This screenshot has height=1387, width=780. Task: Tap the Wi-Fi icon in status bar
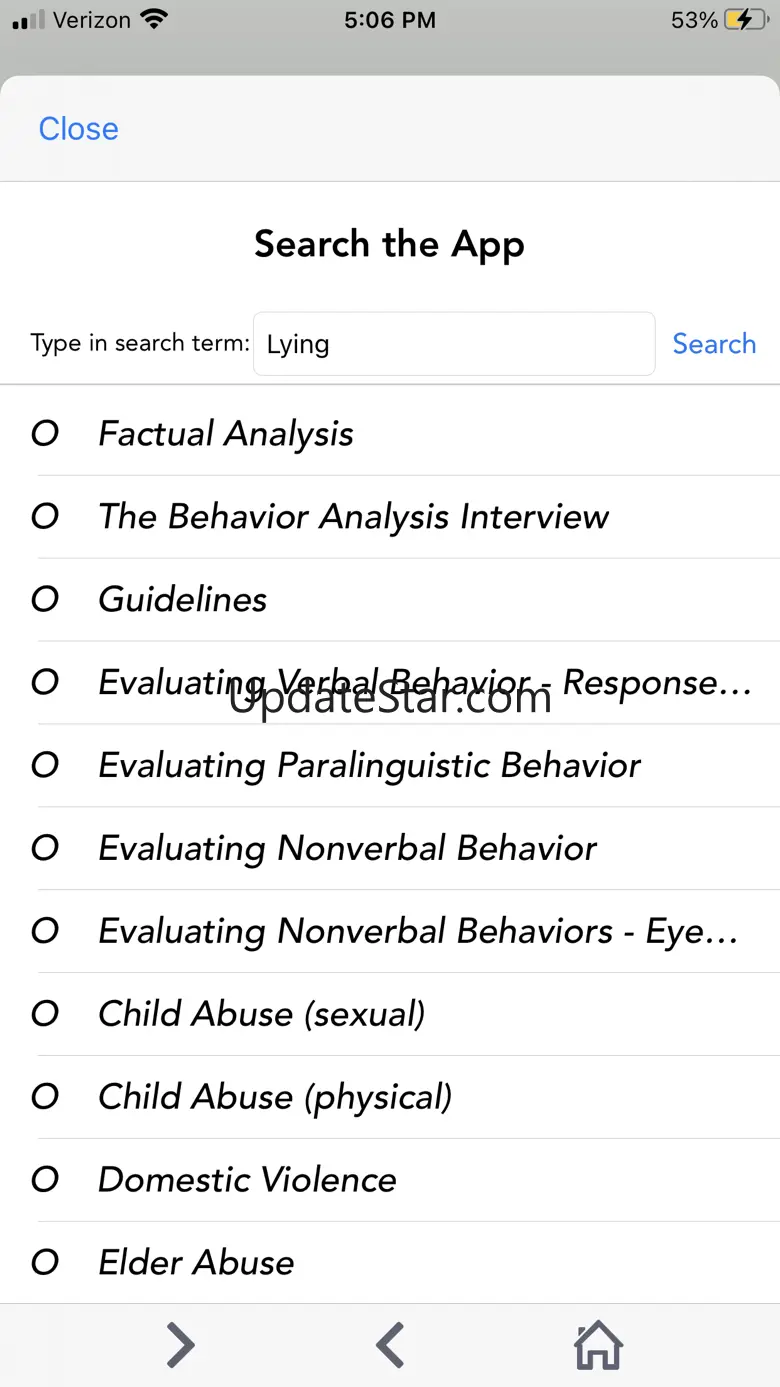point(154,19)
